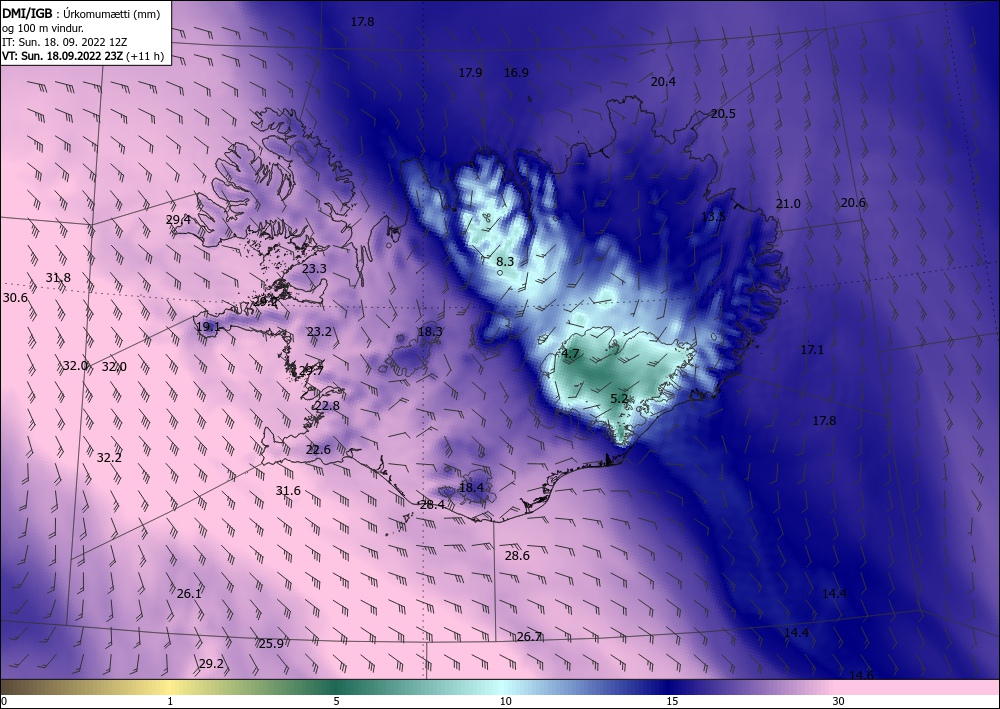The height and width of the screenshot is (709, 1000).
Task: Click the map value 21.0
Action: pos(788,204)
